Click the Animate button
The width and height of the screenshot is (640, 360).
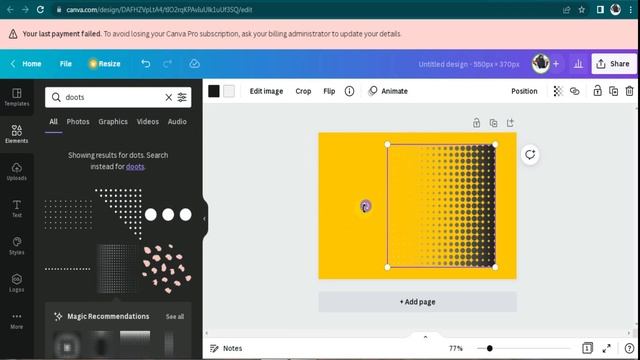click(388, 91)
